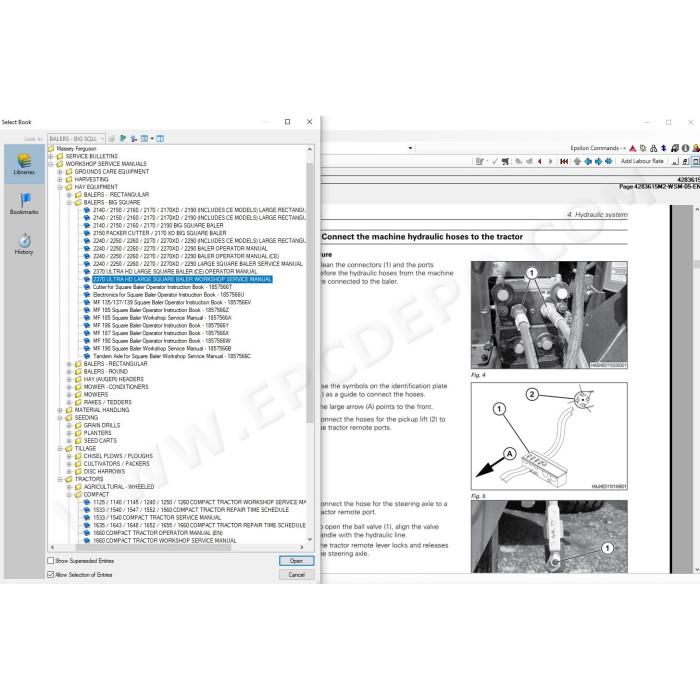Close the Select Book dialog
Viewport: 700px width, 700px height.
pos(309,122)
